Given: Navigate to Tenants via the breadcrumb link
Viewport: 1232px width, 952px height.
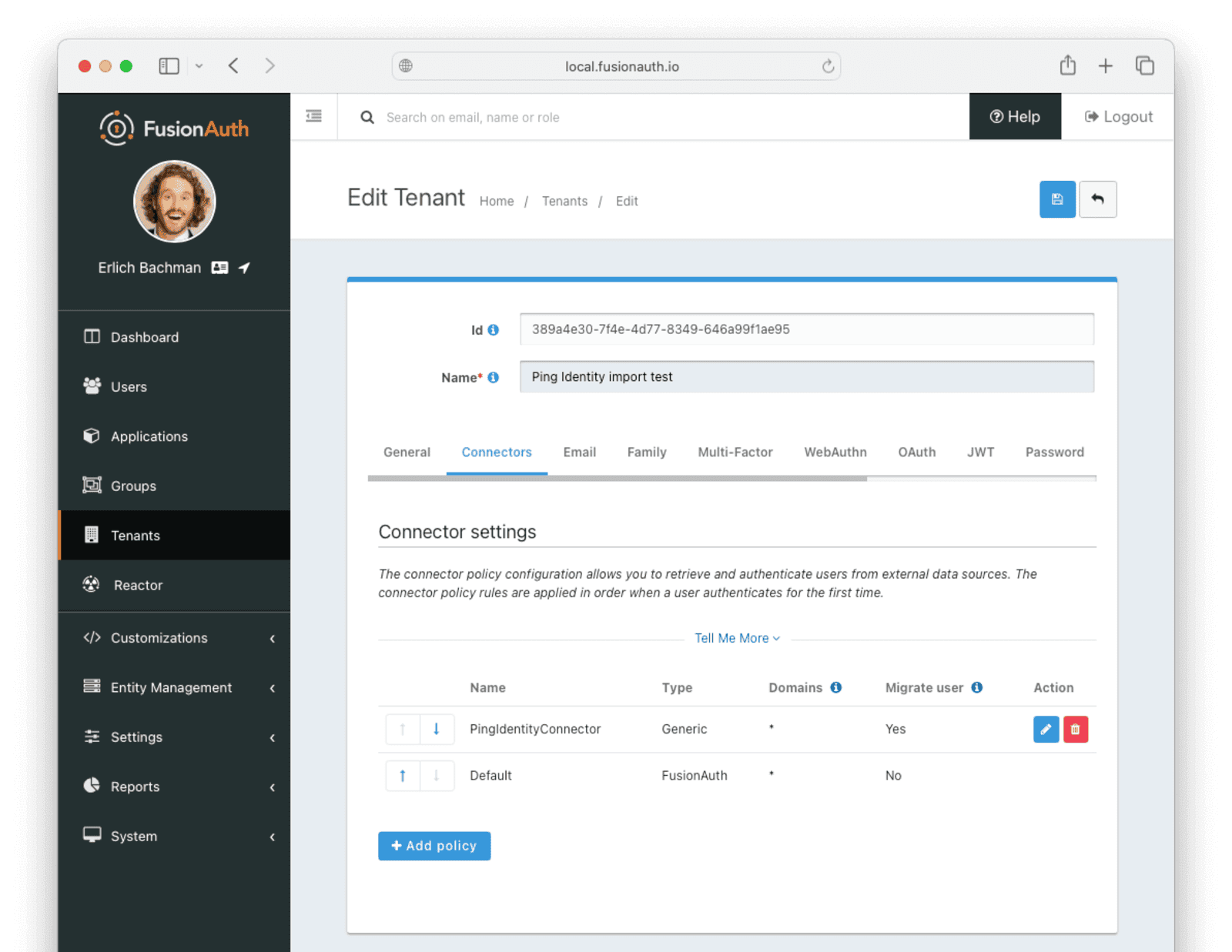Looking at the screenshot, I should tap(564, 201).
